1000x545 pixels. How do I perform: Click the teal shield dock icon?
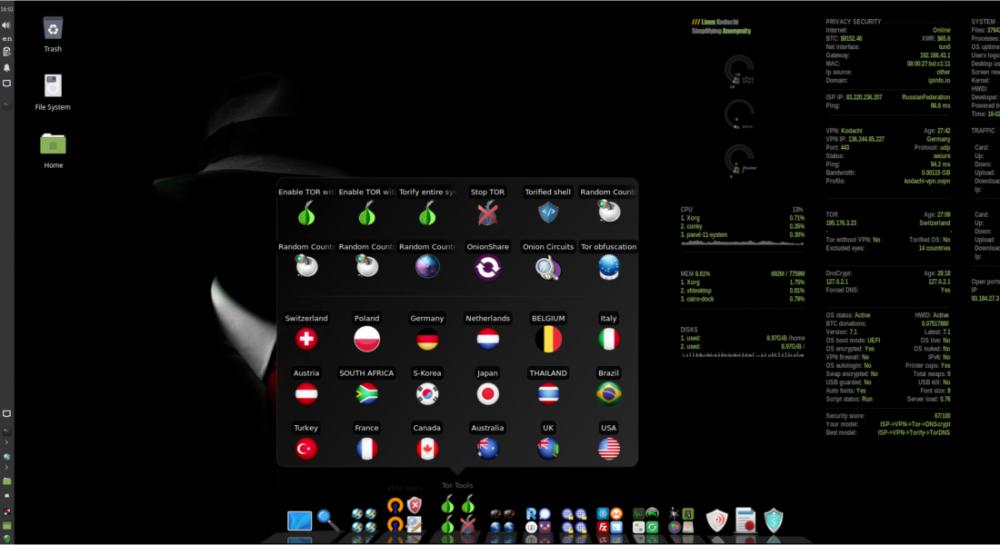pyautogui.click(x=774, y=520)
